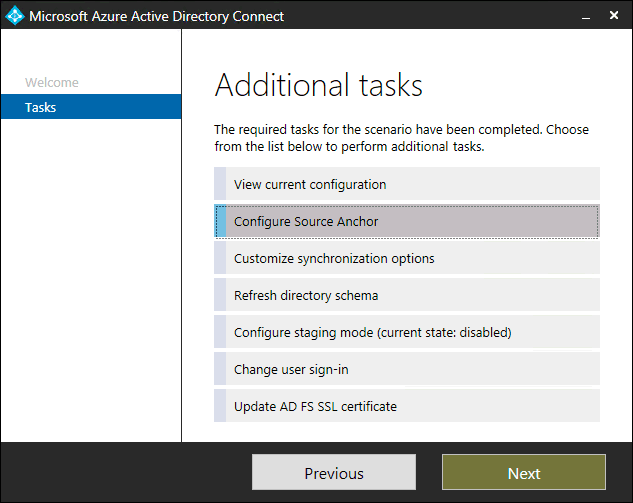Open Change user sign-in task

[x=407, y=369]
